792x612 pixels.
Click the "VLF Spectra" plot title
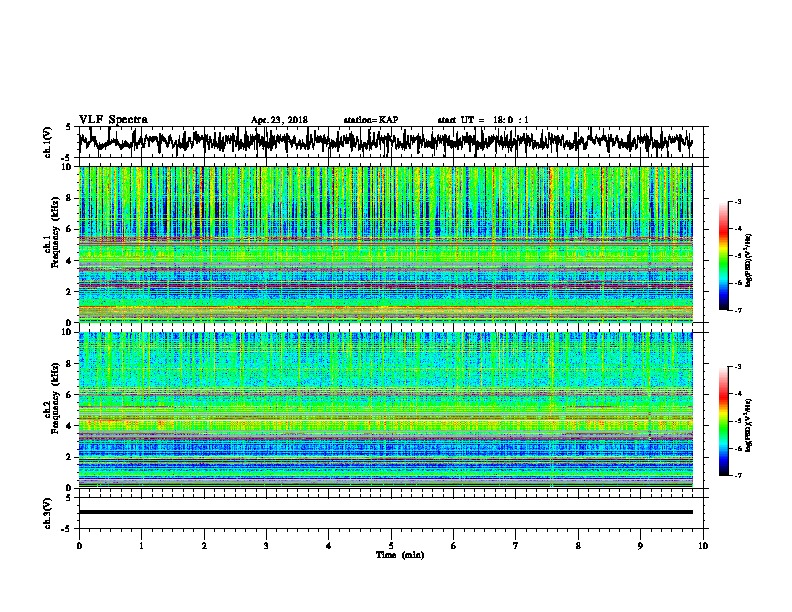tap(113, 120)
